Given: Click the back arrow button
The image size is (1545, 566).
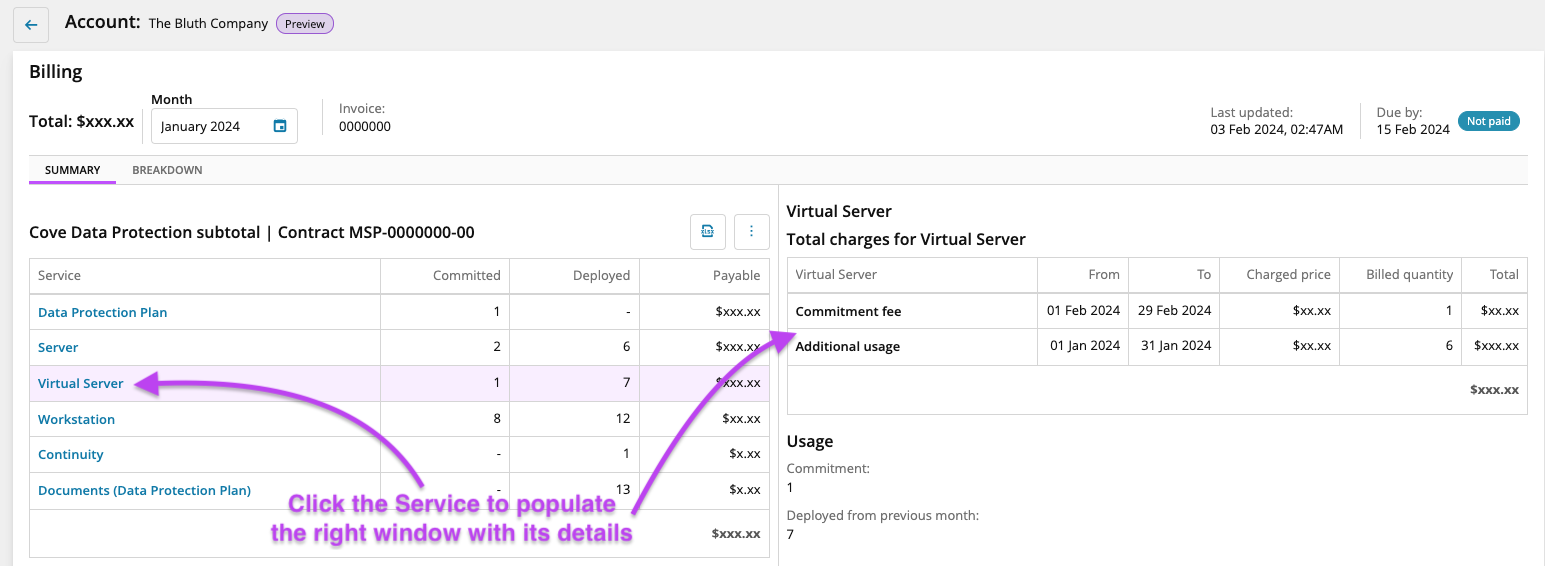Looking at the screenshot, I should 31,25.
